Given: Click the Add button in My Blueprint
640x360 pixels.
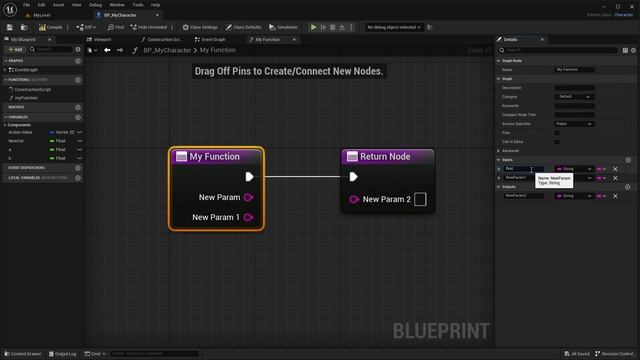Looking at the screenshot, I should pyautogui.click(x=16, y=49).
